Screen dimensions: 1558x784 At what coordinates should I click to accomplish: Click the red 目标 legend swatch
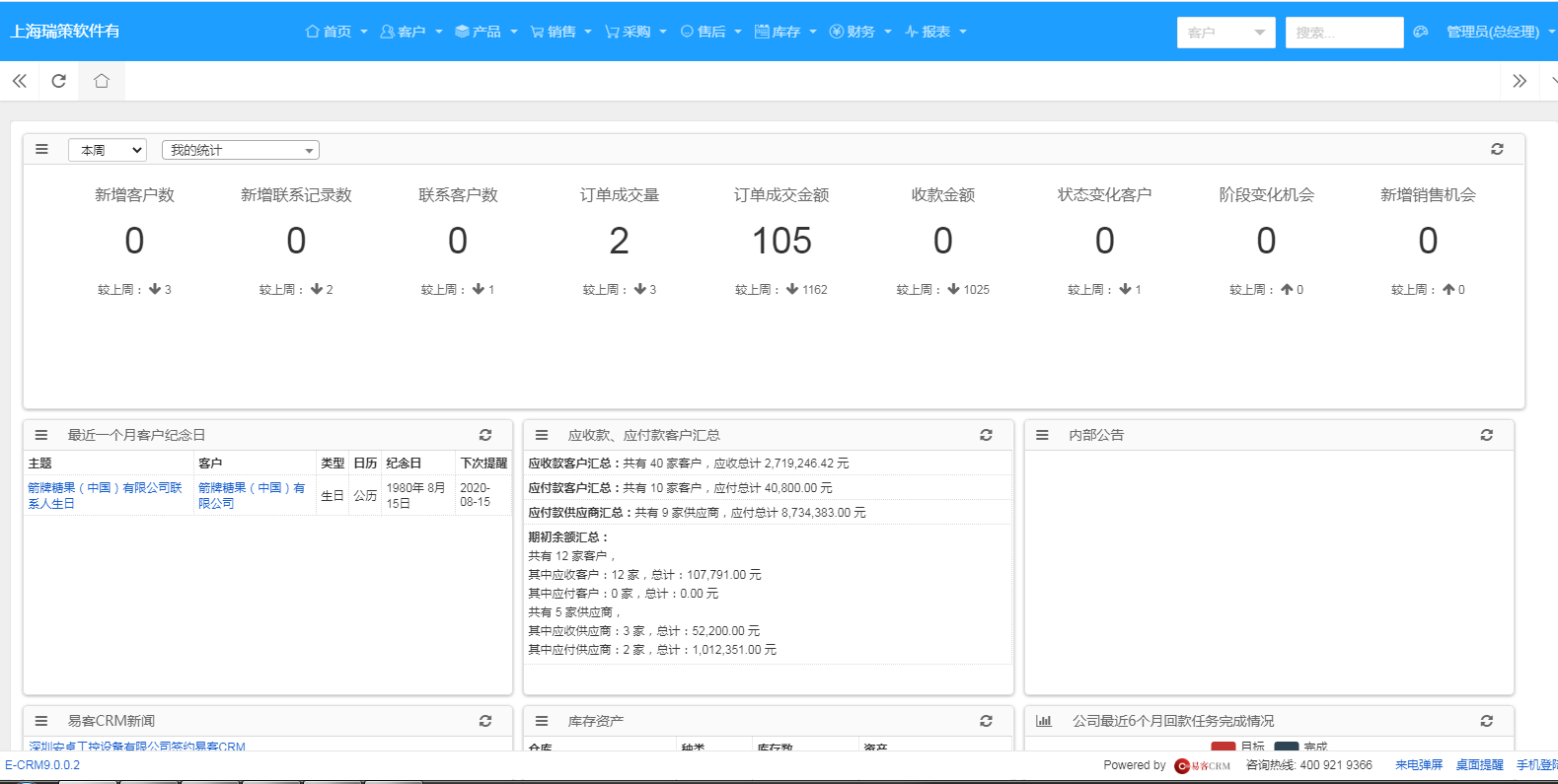tap(1223, 747)
